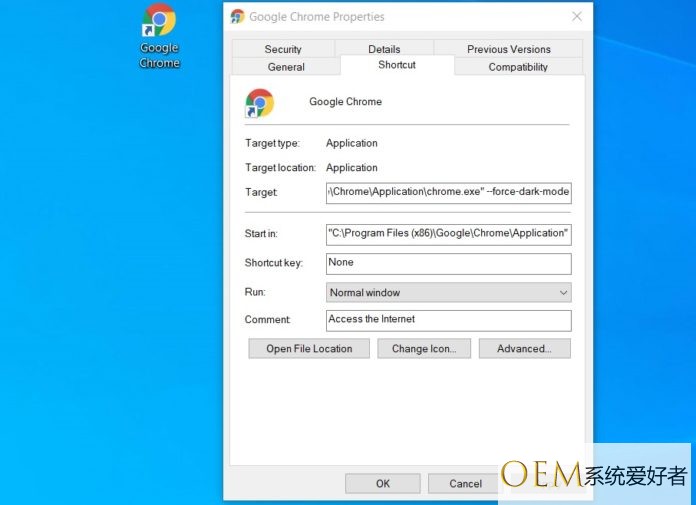Open the Advanced shortcut options
The width and height of the screenshot is (696, 505).
(524, 348)
